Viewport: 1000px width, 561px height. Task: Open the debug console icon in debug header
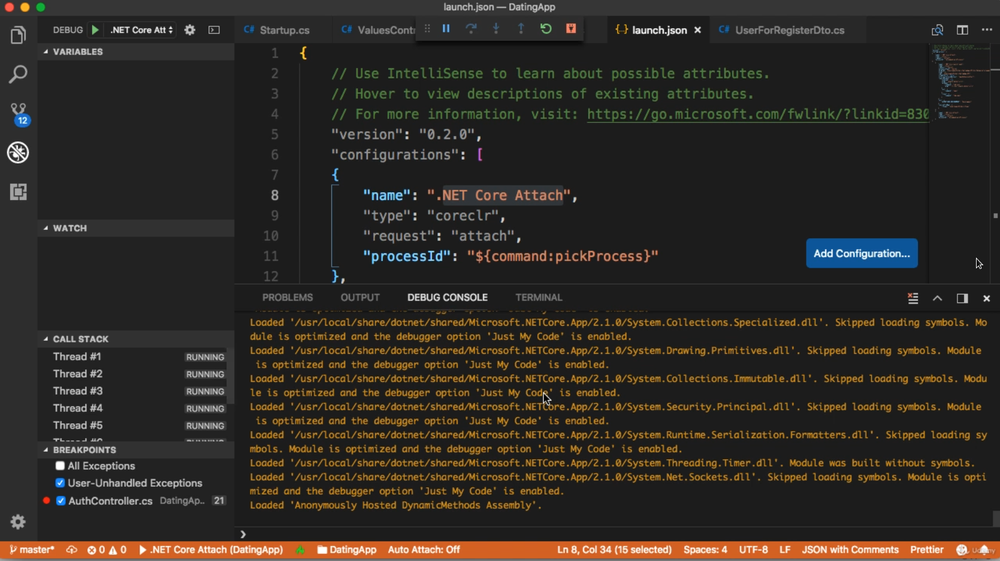(214, 30)
